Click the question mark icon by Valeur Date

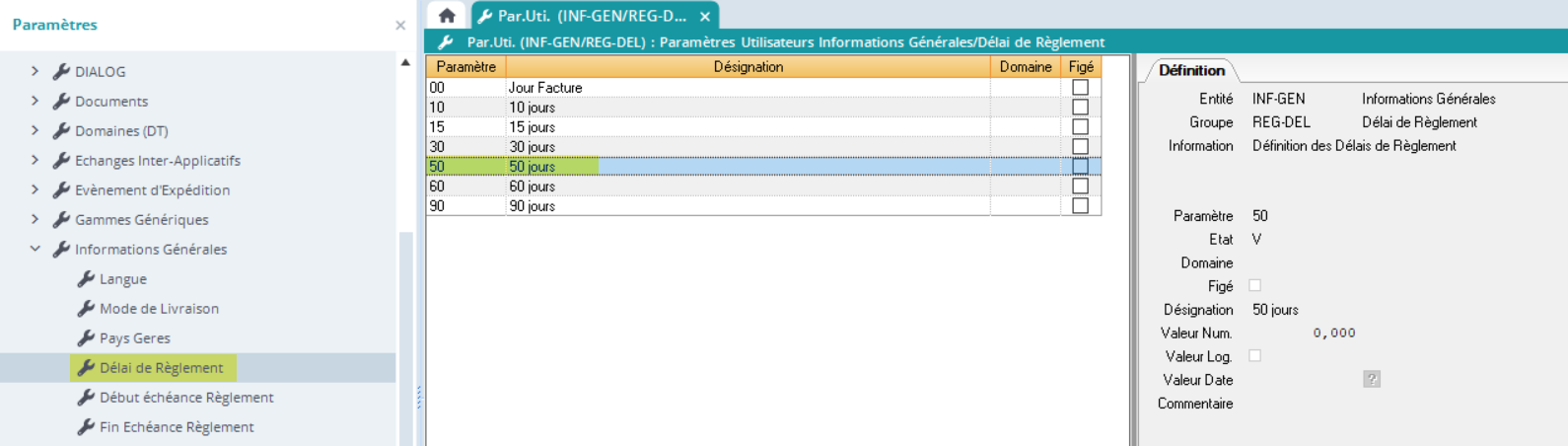pos(1371,380)
